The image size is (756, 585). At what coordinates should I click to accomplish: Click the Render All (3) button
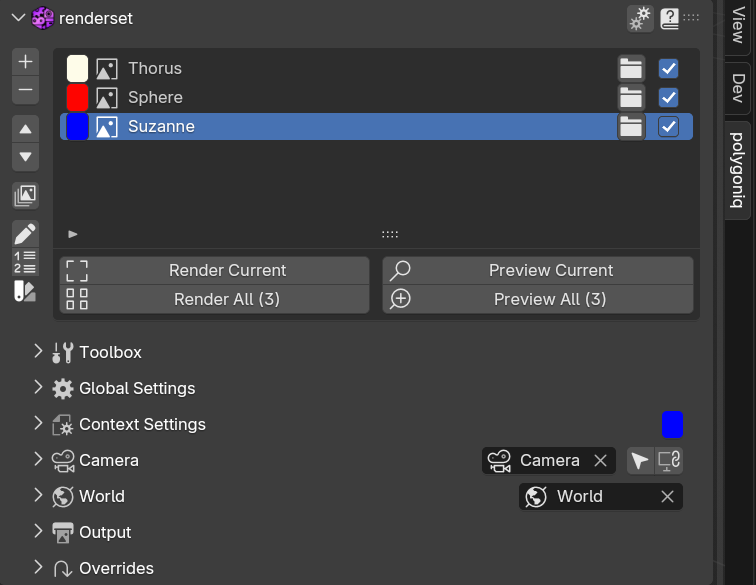(215, 299)
